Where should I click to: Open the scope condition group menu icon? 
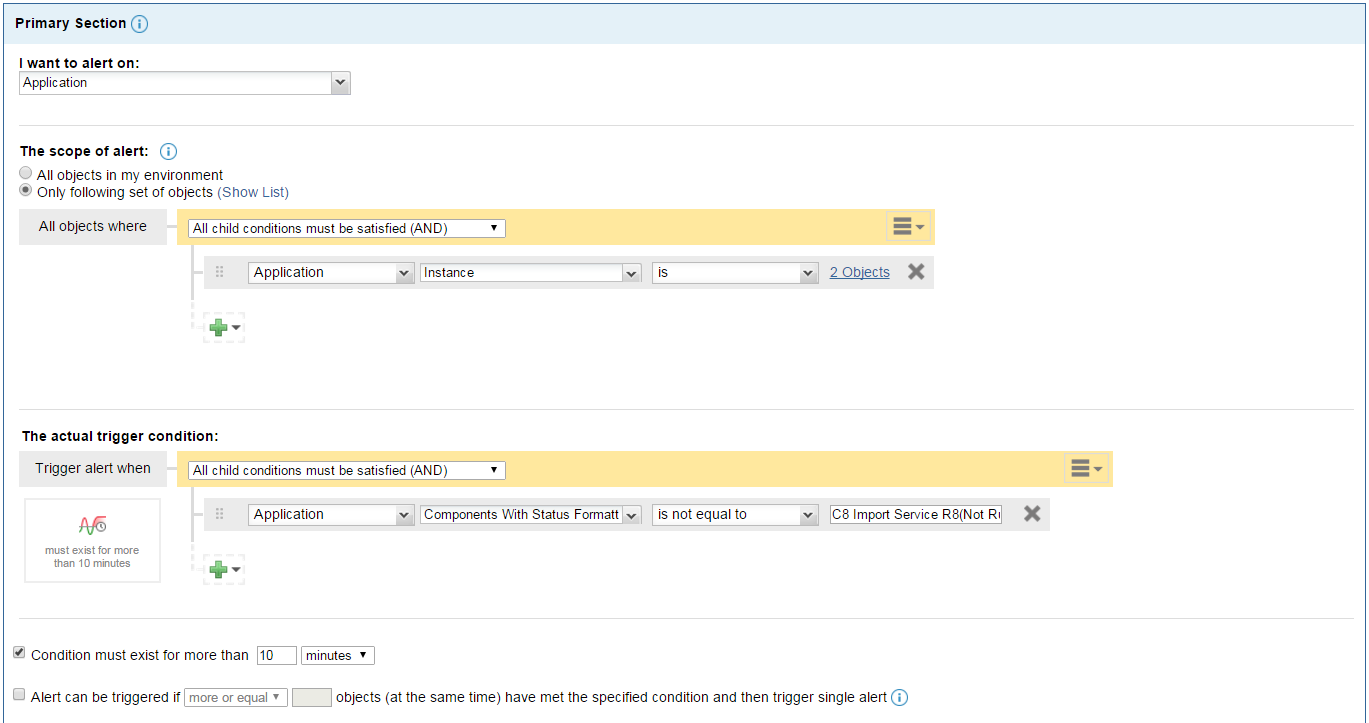pos(908,227)
